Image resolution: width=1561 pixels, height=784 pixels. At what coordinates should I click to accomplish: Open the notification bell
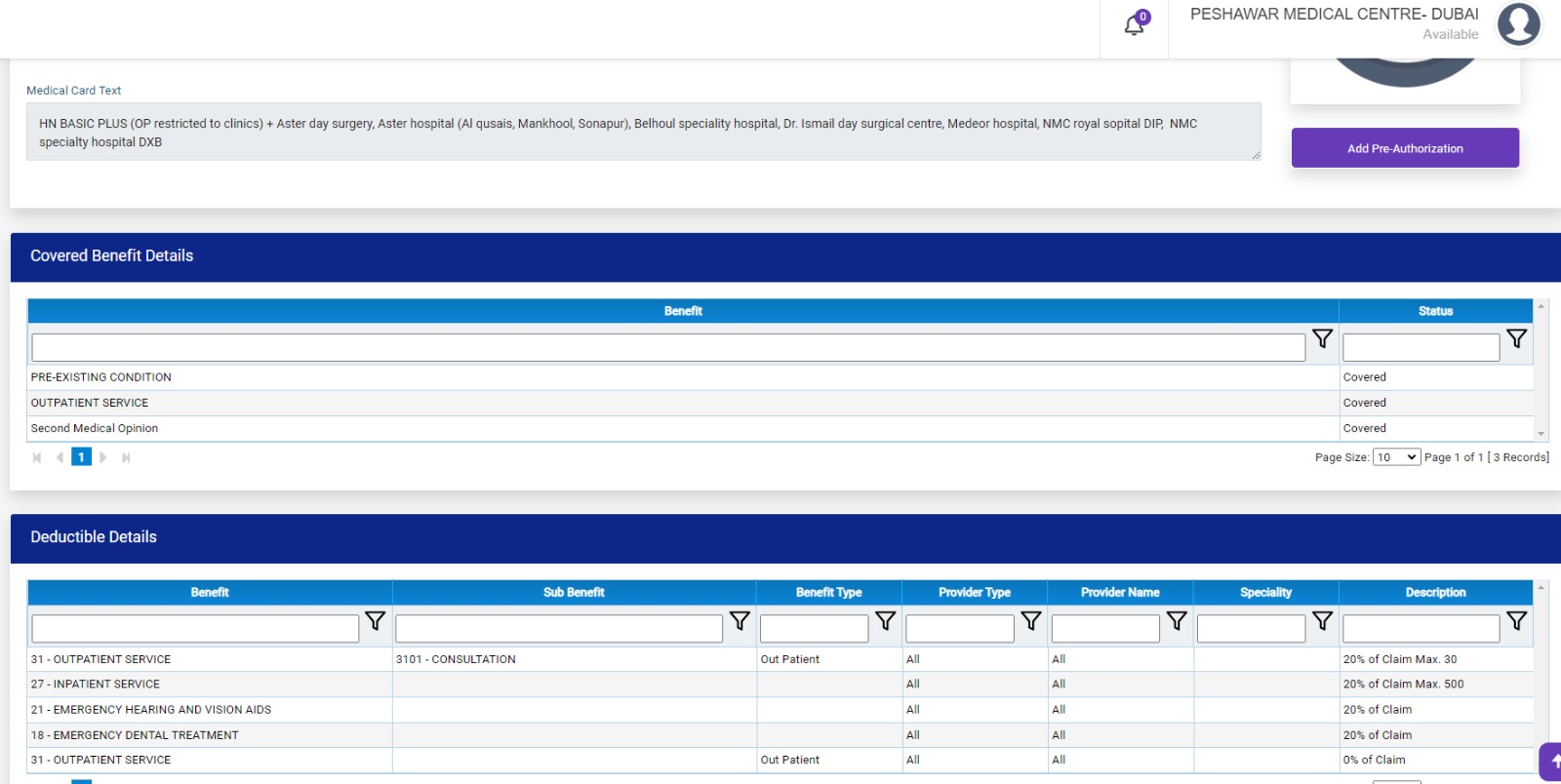point(1134,25)
